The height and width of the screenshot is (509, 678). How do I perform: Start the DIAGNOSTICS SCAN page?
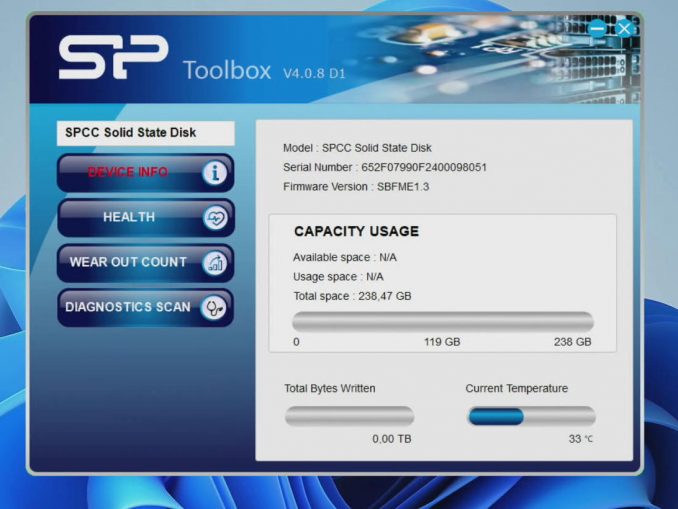click(x=128, y=307)
